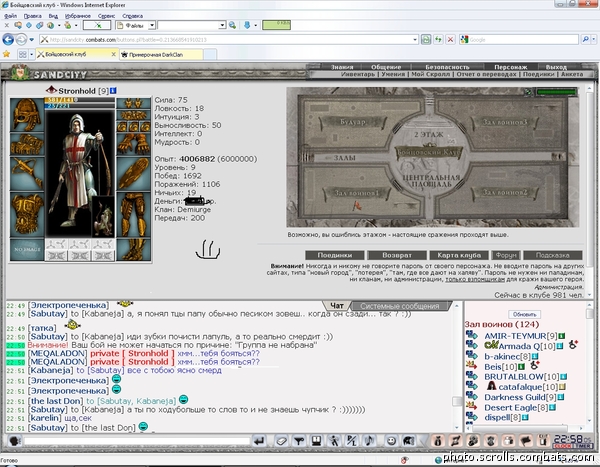Click info icon after Darkness Guild[9]
The image size is (600, 467).
(x=561, y=397)
